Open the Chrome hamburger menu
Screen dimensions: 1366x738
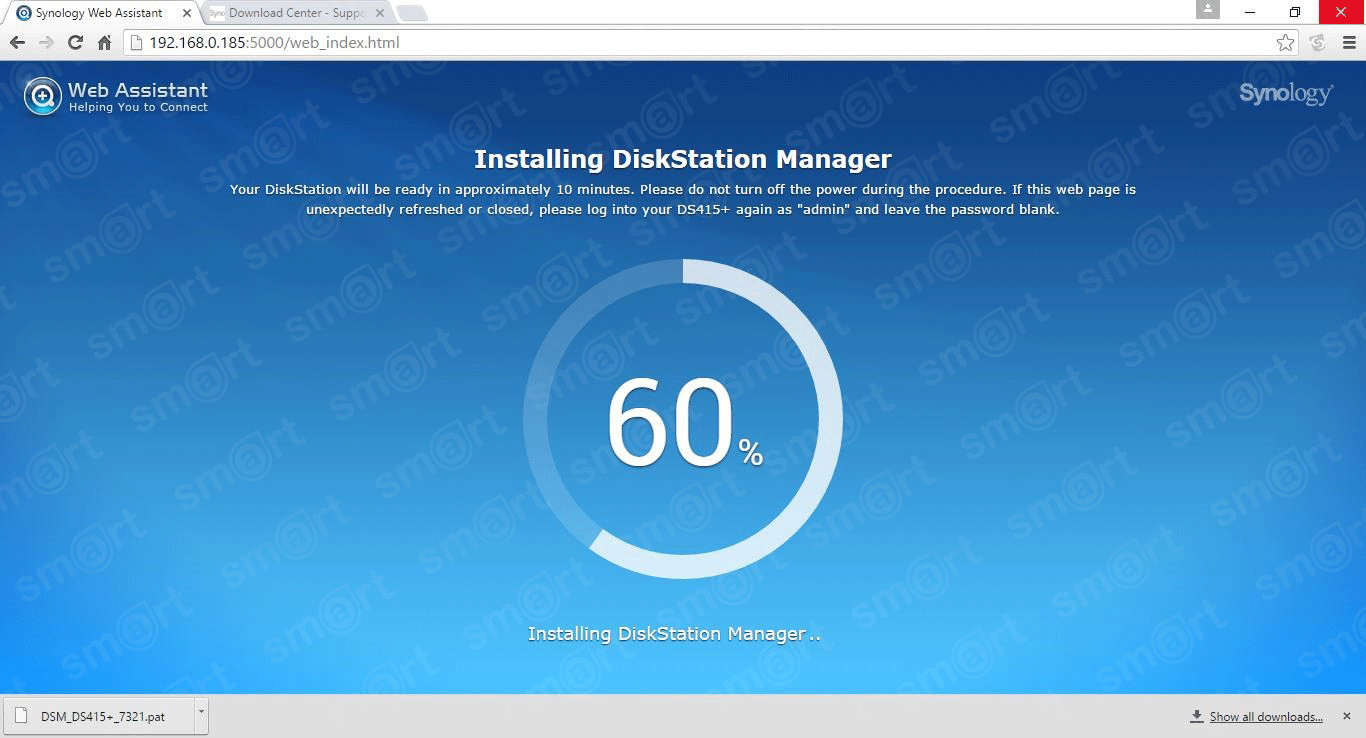click(x=1349, y=42)
